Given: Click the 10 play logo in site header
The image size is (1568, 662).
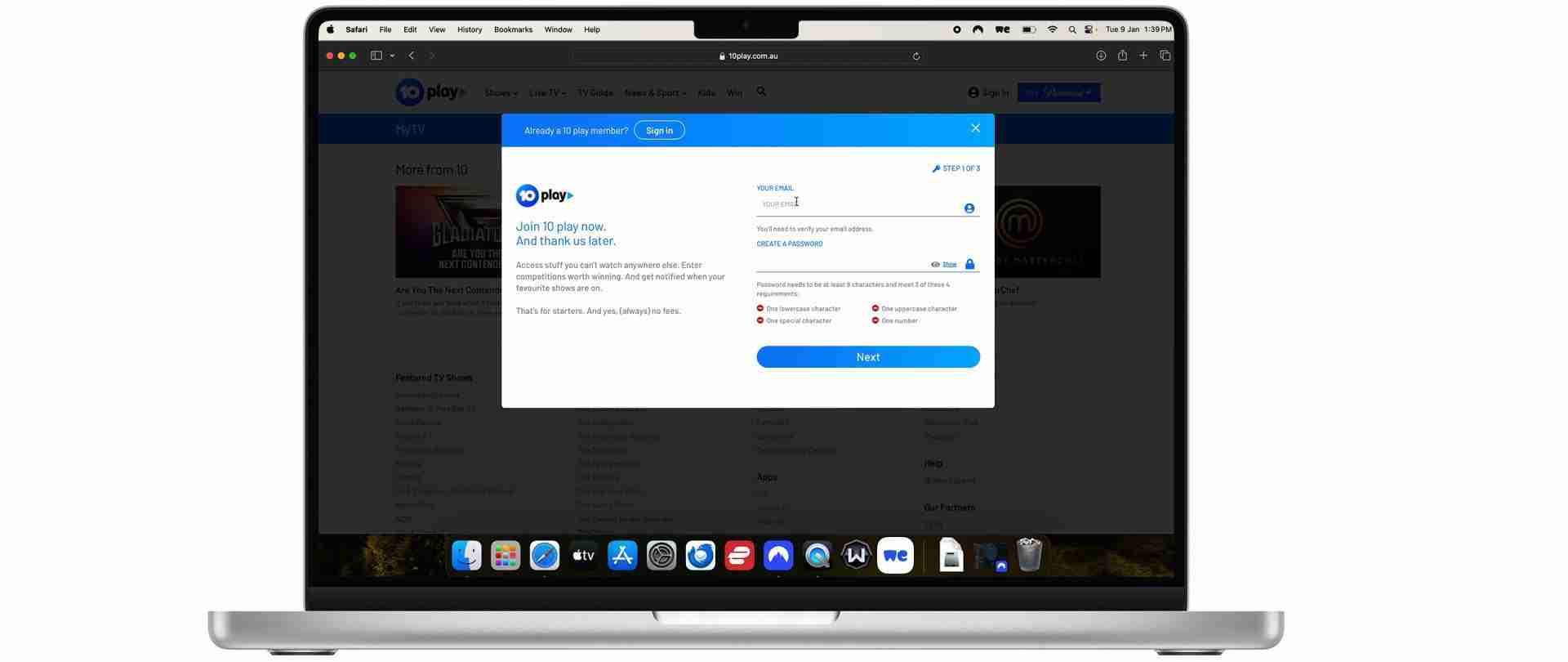Looking at the screenshot, I should 430,92.
